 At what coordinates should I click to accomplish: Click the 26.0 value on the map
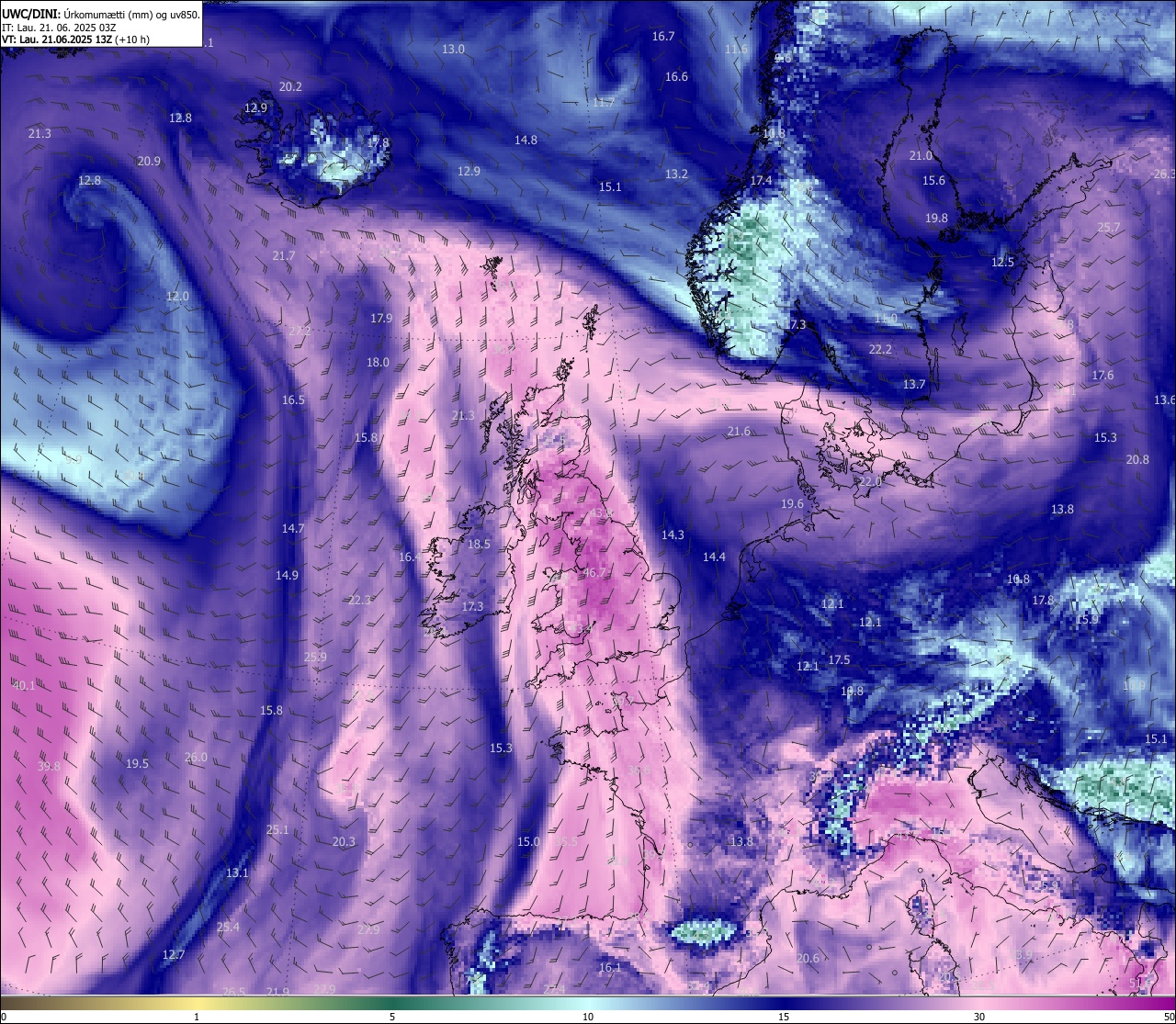(196, 757)
